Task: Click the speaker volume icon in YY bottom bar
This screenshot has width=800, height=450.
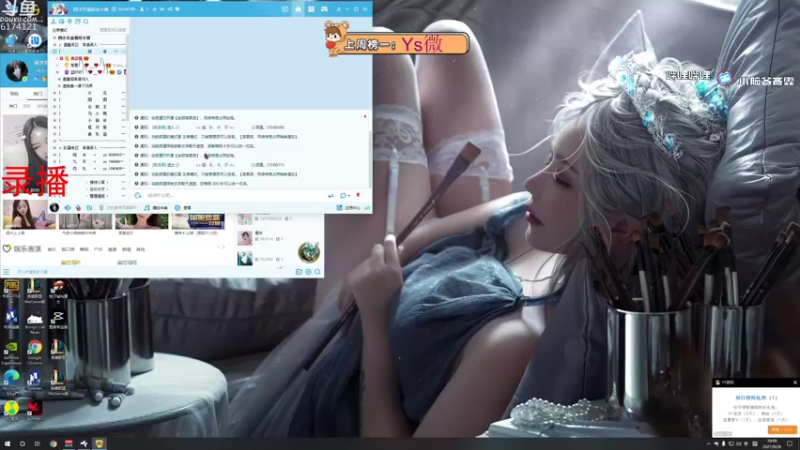Action: (x=67, y=208)
